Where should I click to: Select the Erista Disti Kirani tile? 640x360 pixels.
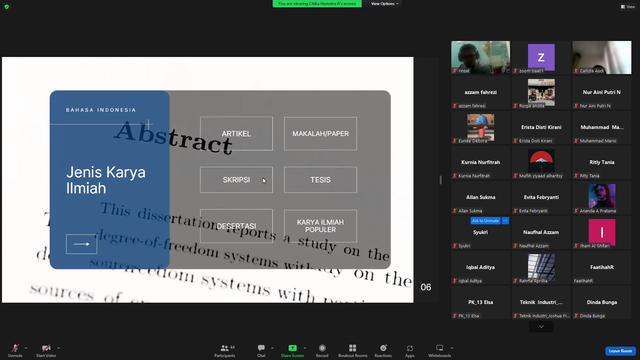click(541, 128)
